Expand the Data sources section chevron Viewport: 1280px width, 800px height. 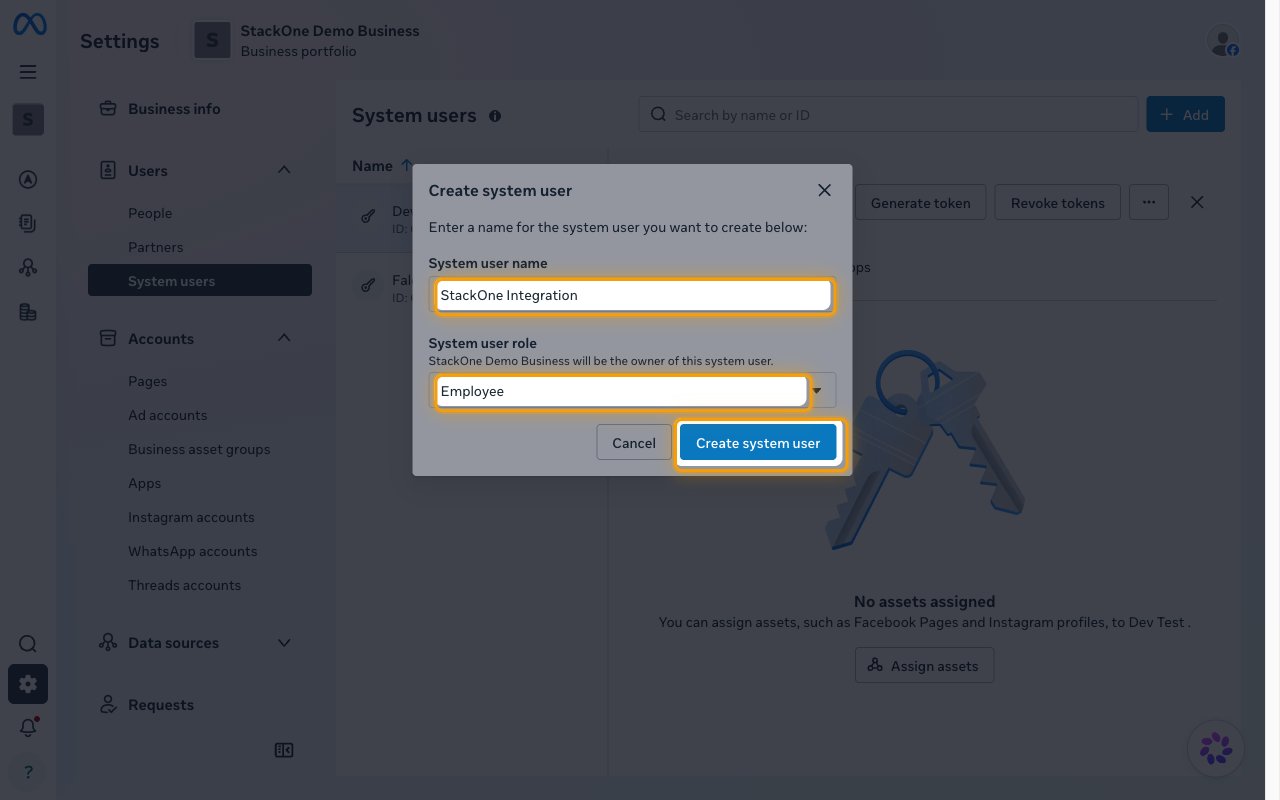[284, 643]
